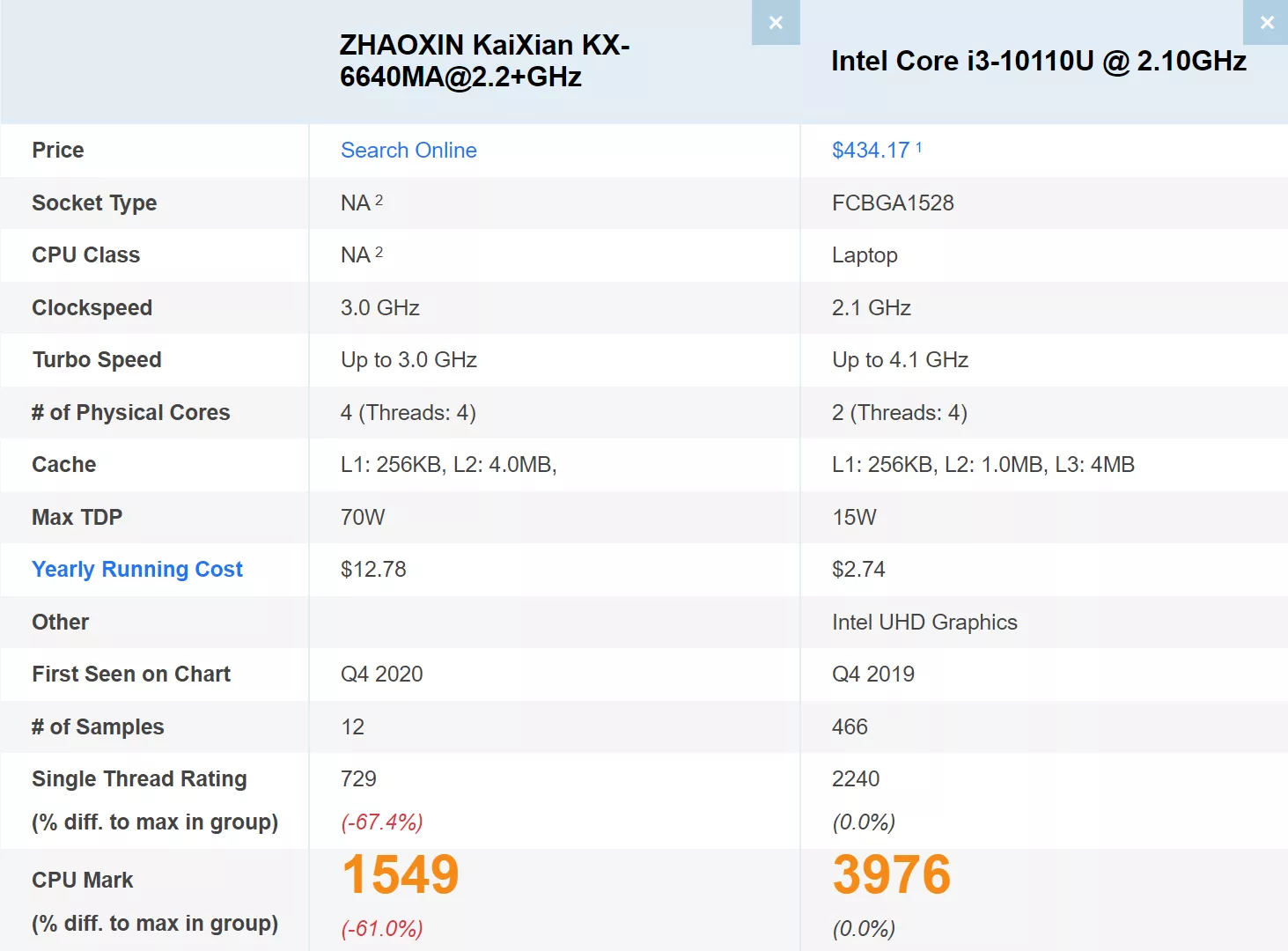Click the CPU Mark label
1288x951 pixels.
tap(83, 880)
